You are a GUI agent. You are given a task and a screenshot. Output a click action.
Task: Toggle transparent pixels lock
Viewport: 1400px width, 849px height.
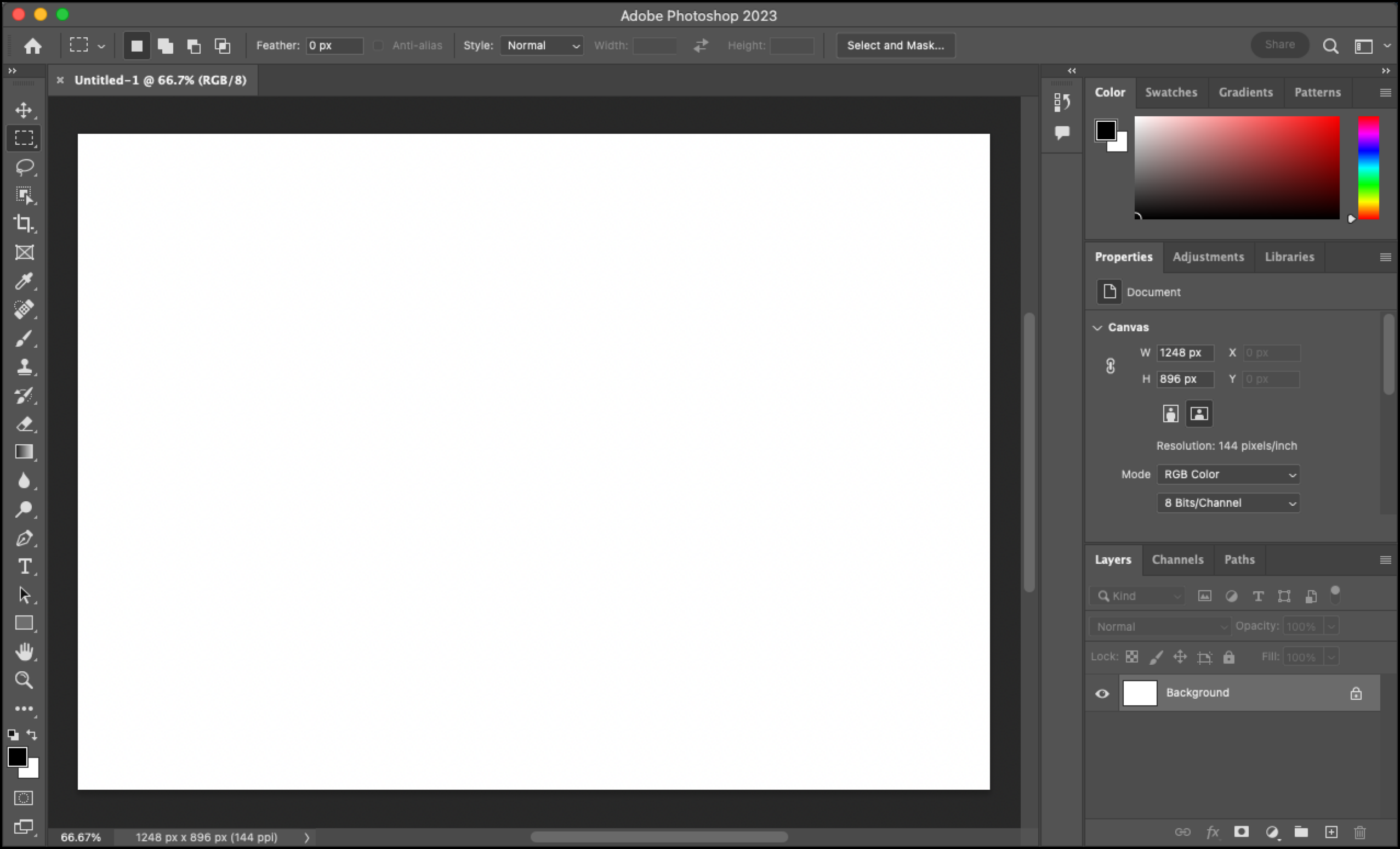click(x=1131, y=657)
